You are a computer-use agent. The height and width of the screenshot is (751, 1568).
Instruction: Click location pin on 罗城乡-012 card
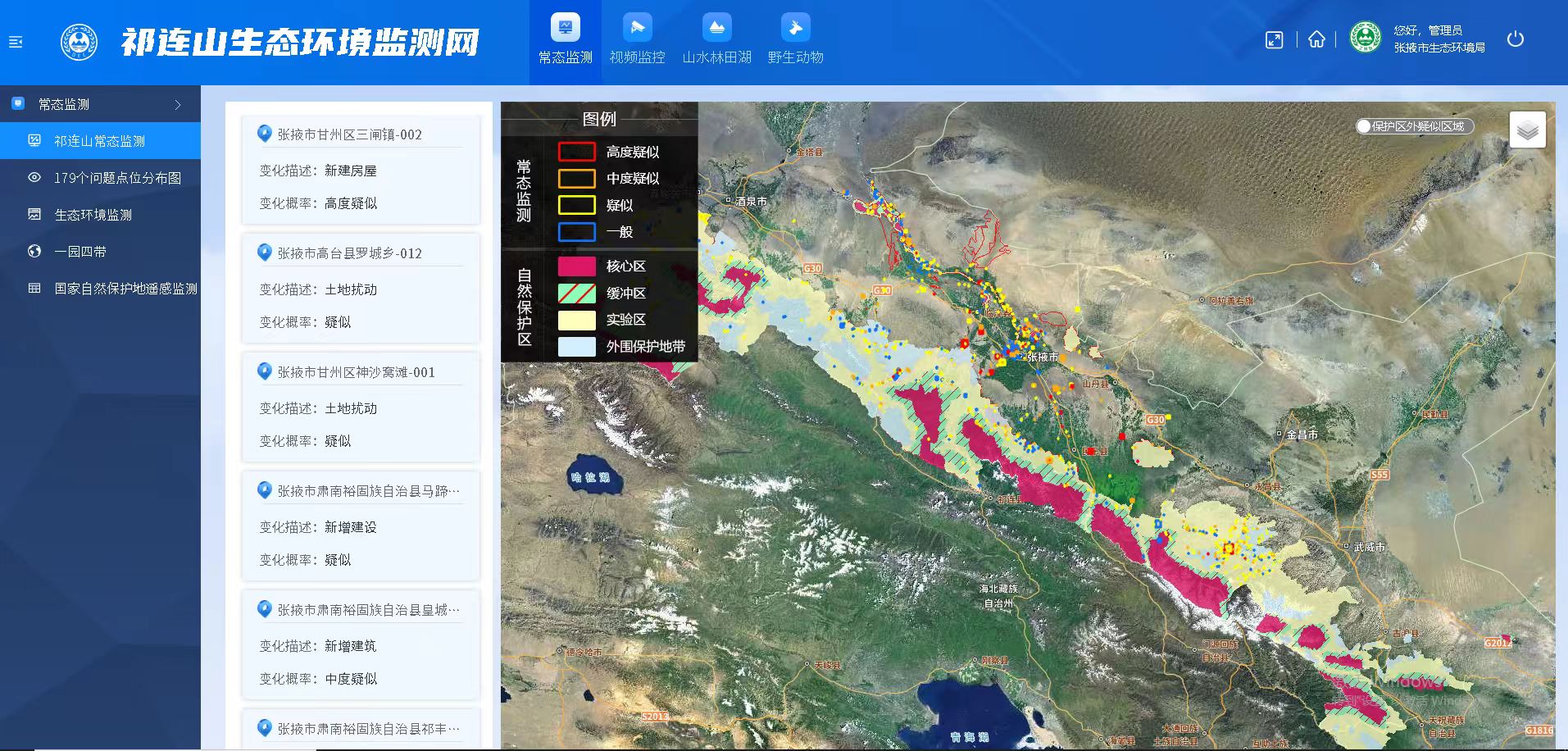(264, 253)
